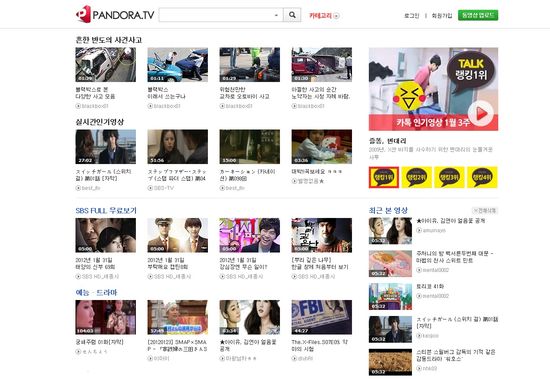Select the ranking 4 yellow speech bubble icon
The image size is (550, 379).
point(482,177)
